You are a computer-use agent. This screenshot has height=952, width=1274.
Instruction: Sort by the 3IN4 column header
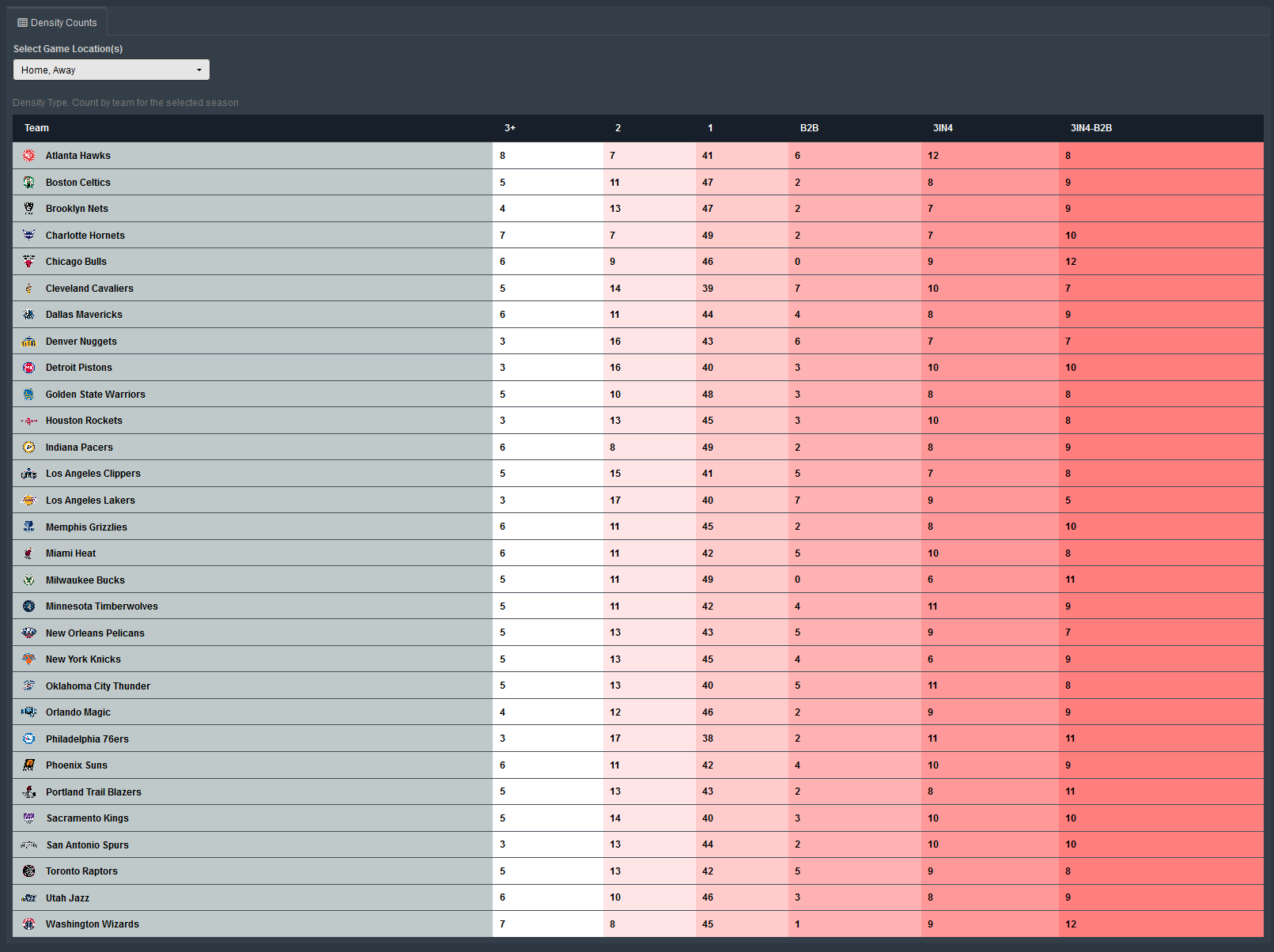point(943,128)
